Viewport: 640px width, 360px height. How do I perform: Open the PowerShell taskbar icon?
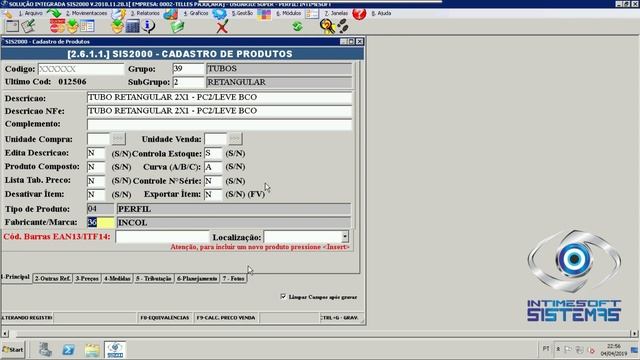68,350
